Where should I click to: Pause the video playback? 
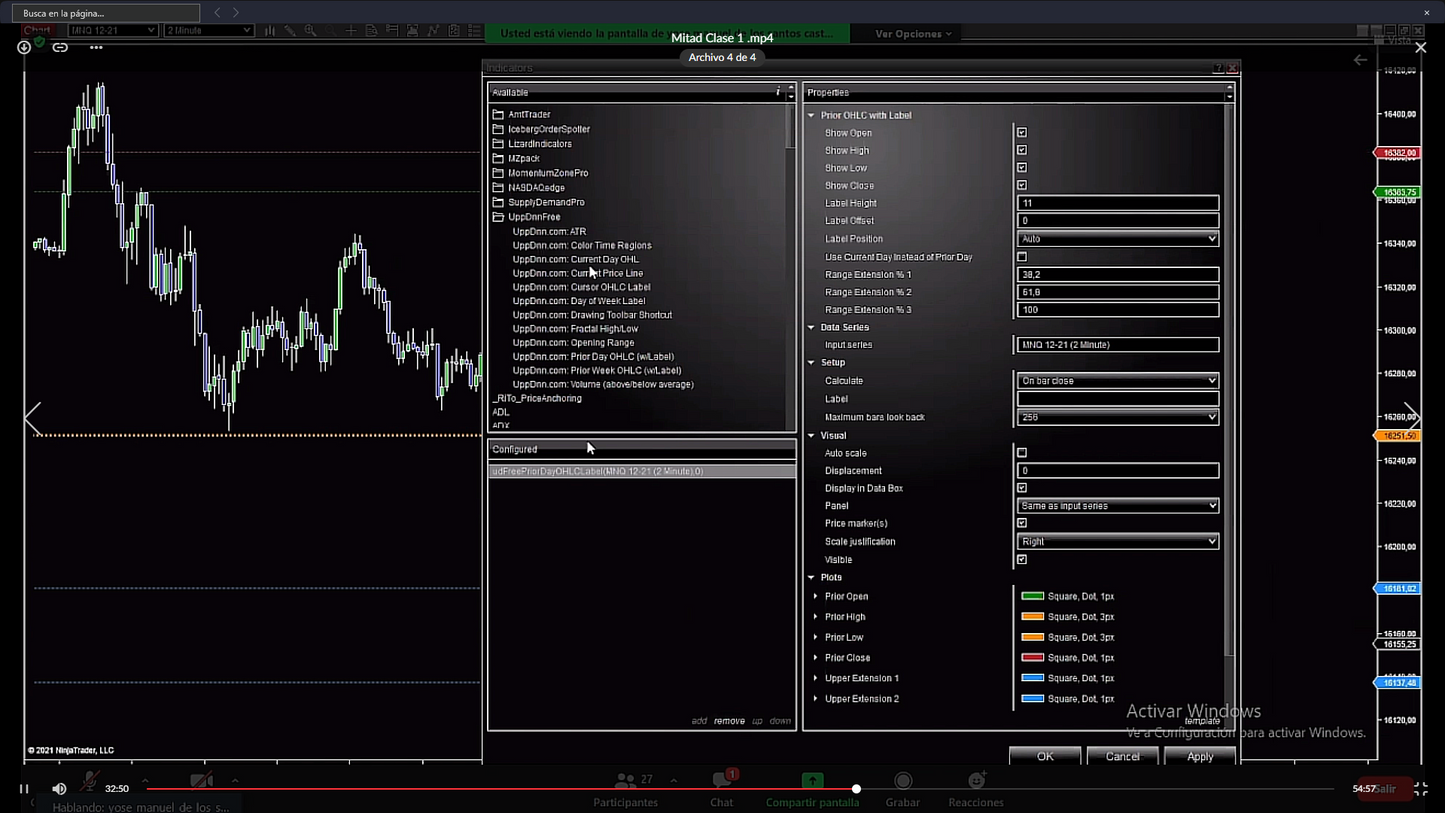tap(24, 789)
